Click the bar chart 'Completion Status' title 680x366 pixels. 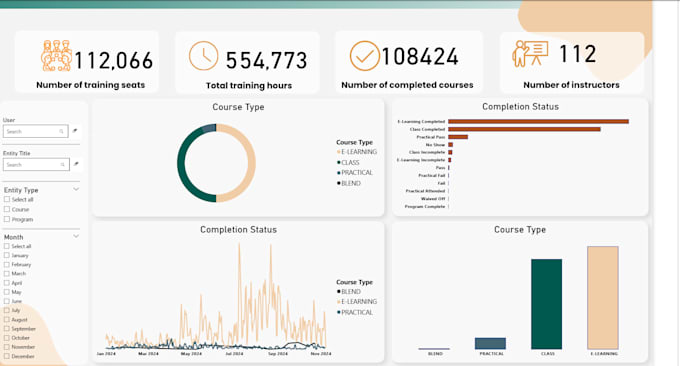(520, 107)
